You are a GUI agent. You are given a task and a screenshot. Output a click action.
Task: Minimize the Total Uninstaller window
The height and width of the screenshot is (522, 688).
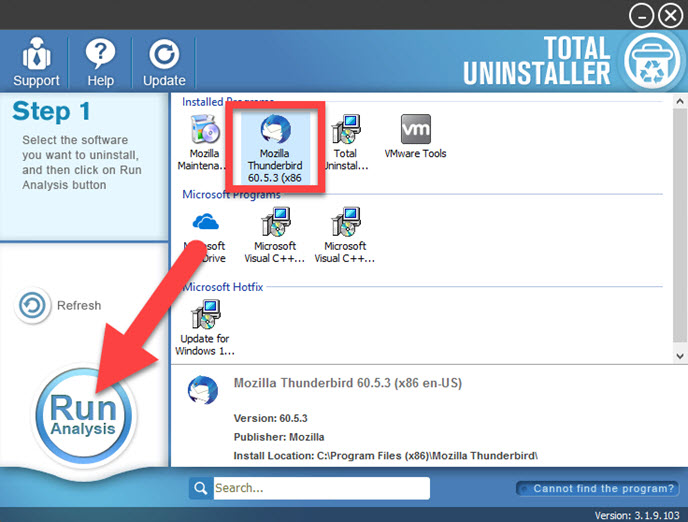point(641,16)
